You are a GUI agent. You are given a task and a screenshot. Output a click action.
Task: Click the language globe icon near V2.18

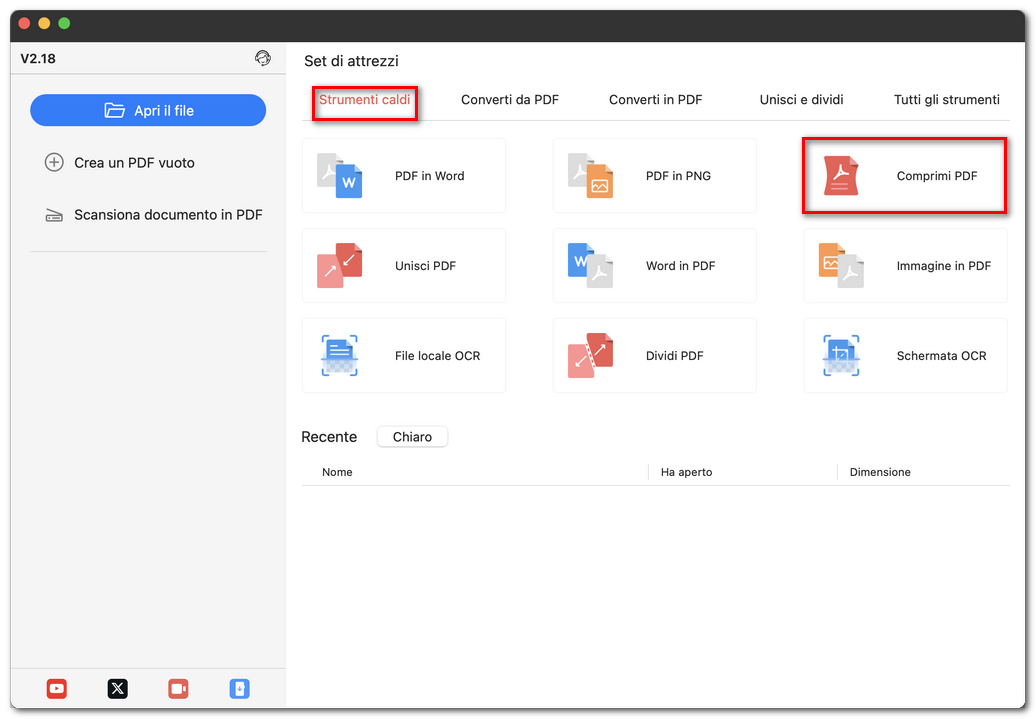point(263,58)
